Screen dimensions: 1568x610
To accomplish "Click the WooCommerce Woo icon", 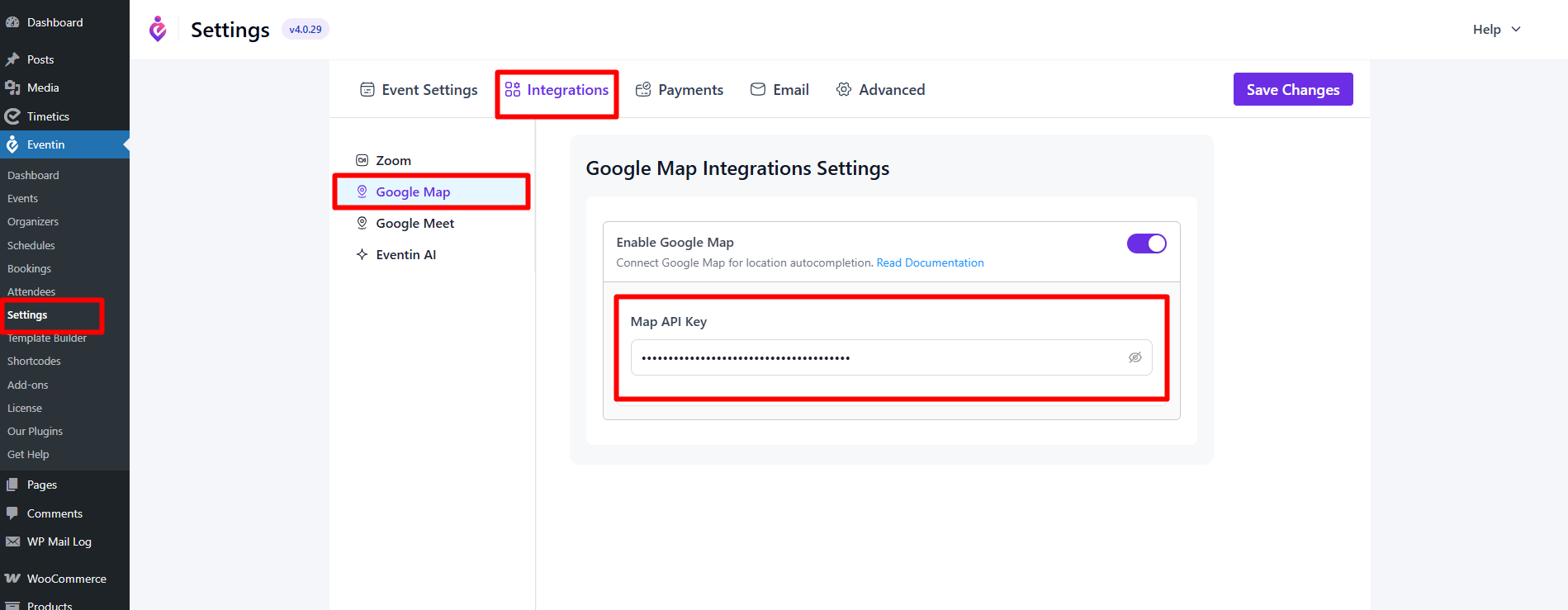I will tap(12, 579).
